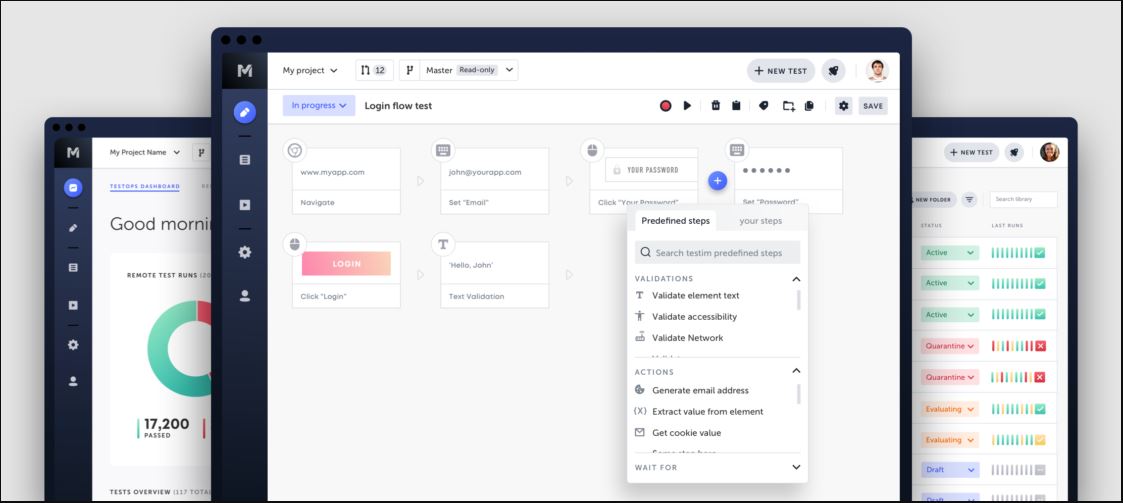Click the Actions list scrollbar

click(x=799, y=394)
